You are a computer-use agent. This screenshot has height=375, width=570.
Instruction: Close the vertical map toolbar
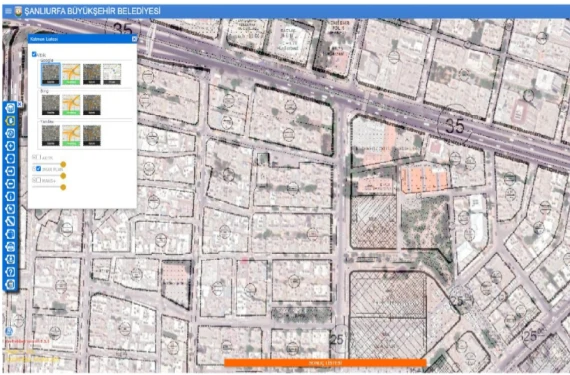point(20,104)
